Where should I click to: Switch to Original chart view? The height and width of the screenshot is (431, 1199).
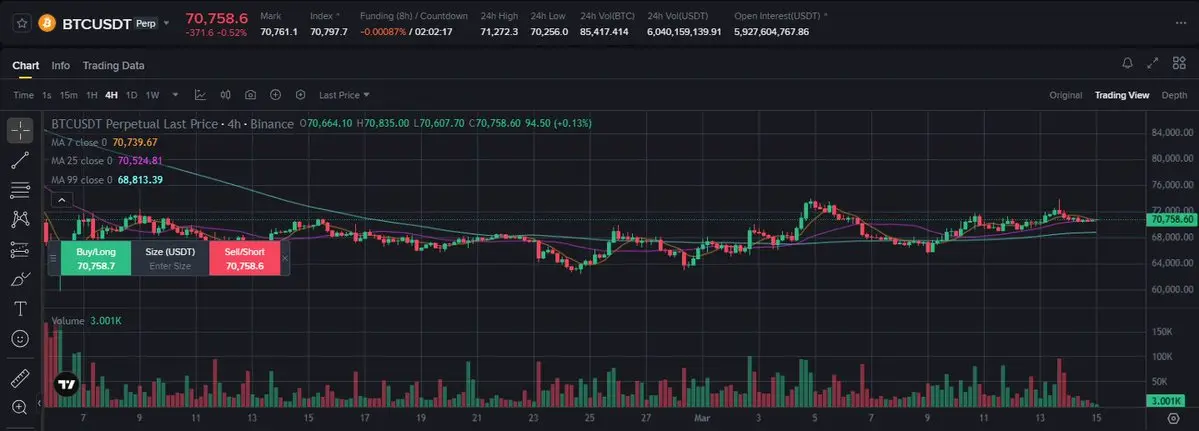coord(1065,95)
